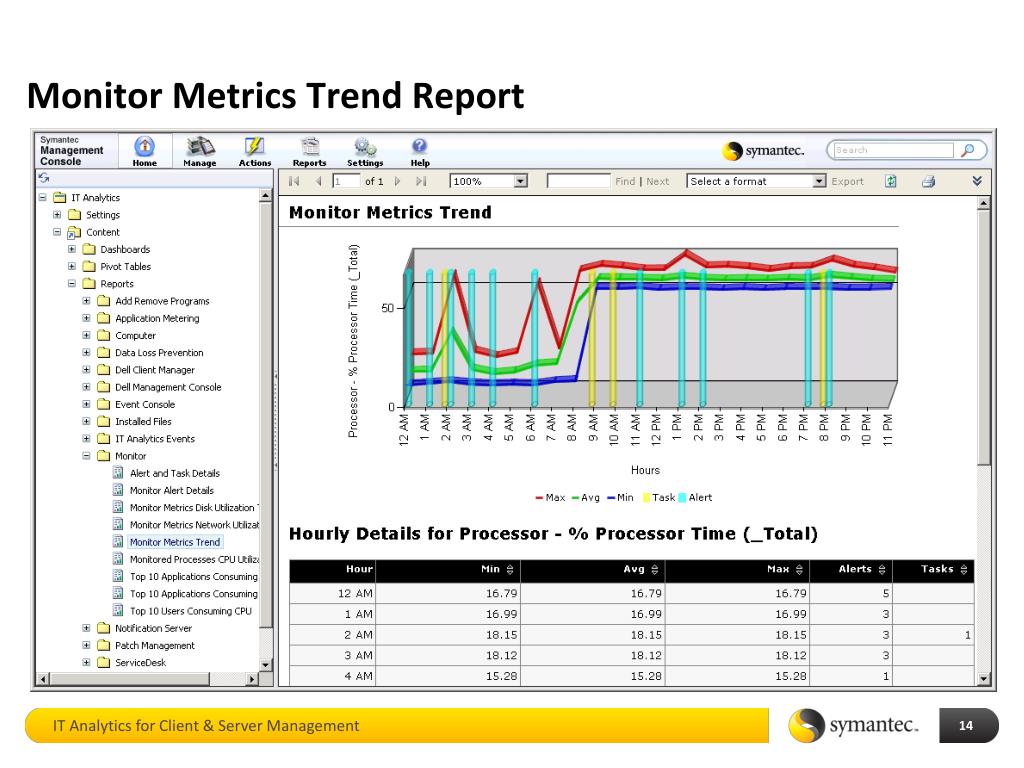
Task: Sort table by Alerts column arrows
Action: pos(882,570)
